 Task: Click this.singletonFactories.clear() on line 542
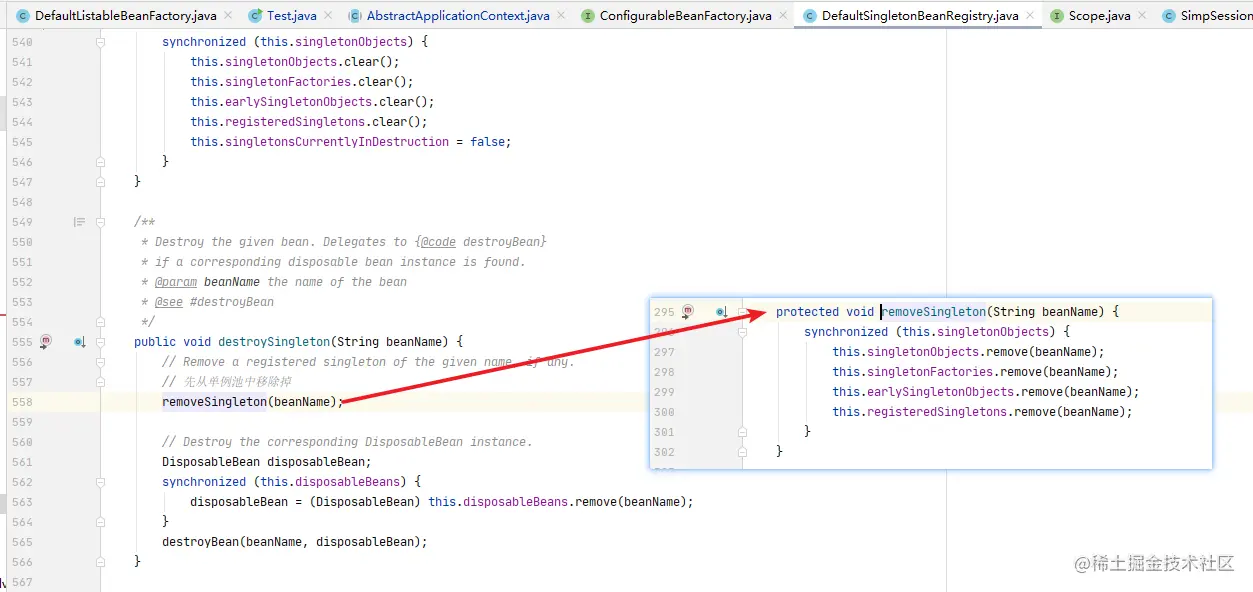tap(302, 82)
